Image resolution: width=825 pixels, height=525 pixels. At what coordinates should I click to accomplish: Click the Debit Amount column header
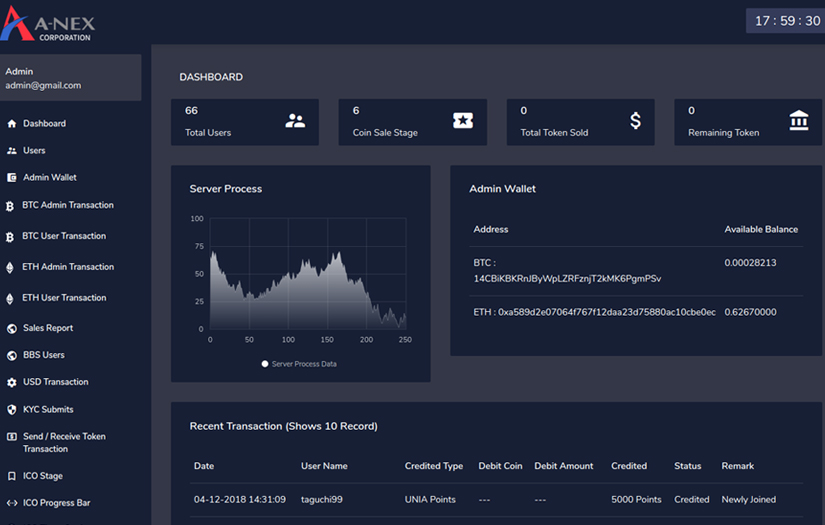[564, 466]
